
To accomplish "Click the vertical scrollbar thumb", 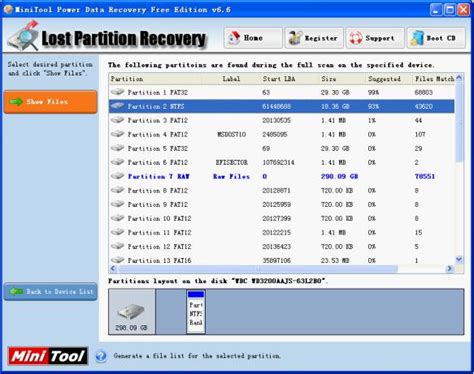I will [x=459, y=122].
